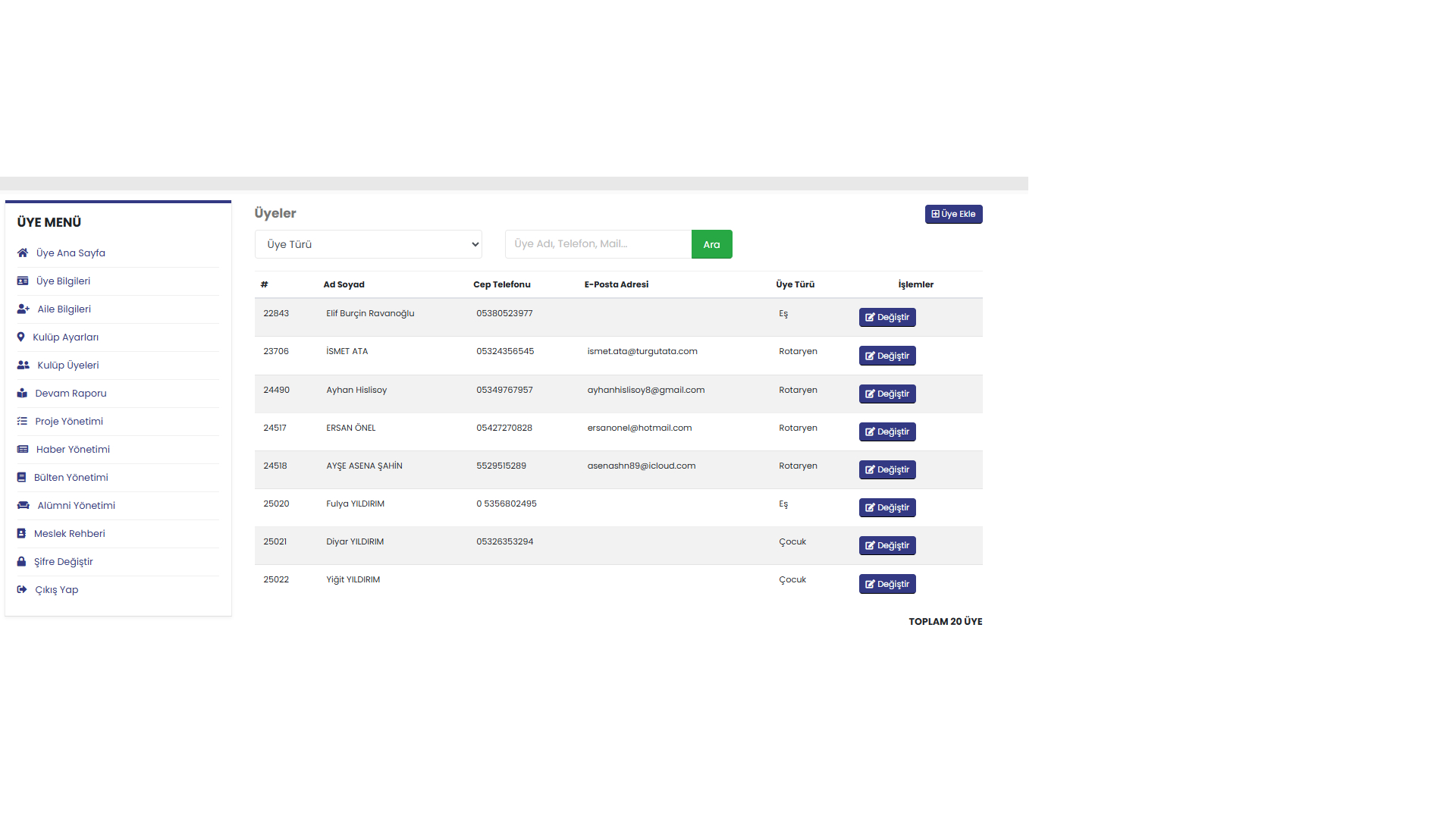Click Değiştir for Elif Burçin Ravanoğlu
The width and height of the screenshot is (1456, 819).
point(886,317)
